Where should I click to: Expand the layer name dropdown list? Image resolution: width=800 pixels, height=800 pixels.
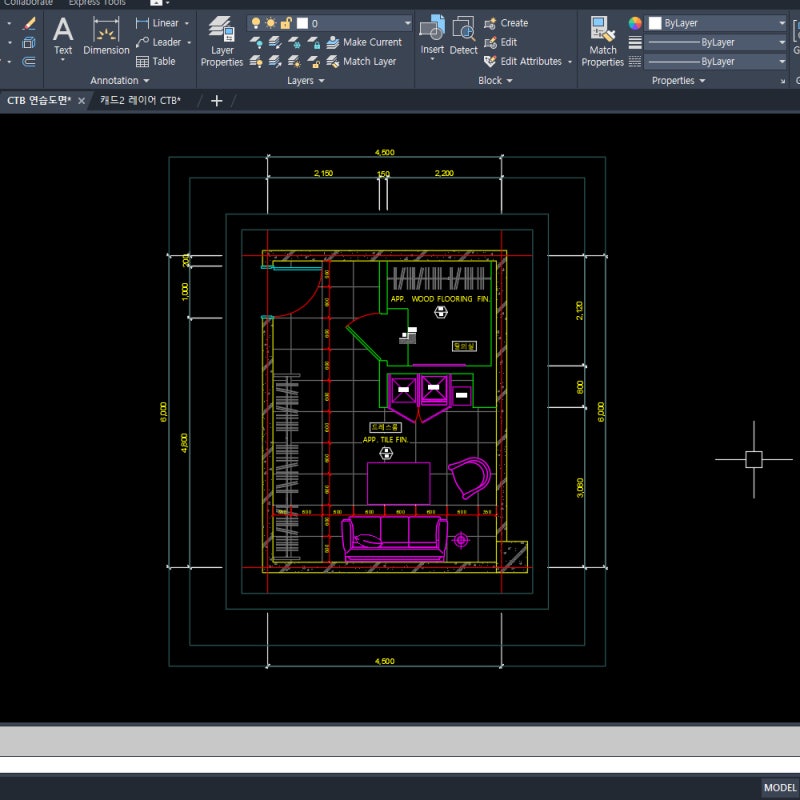click(407, 23)
